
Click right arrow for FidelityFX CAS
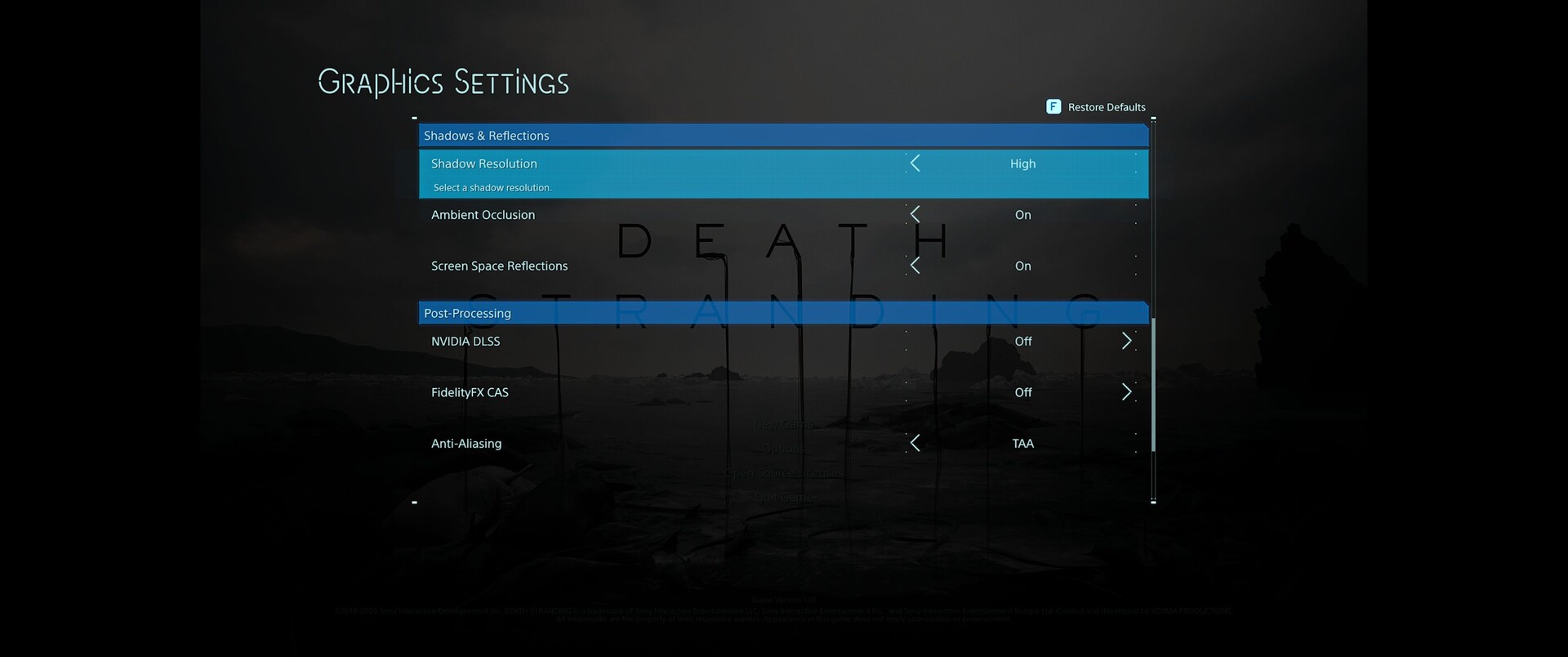coord(1127,392)
